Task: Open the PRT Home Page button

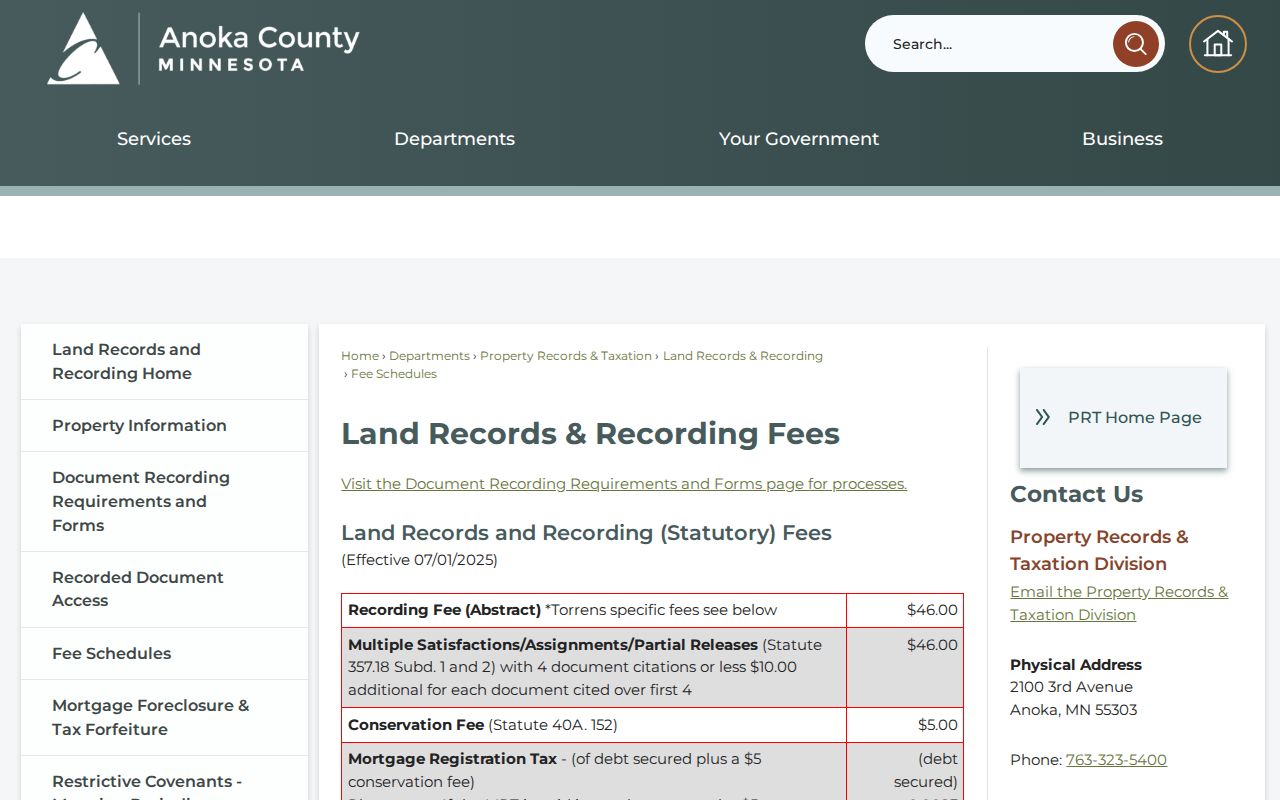Action: coord(1123,417)
